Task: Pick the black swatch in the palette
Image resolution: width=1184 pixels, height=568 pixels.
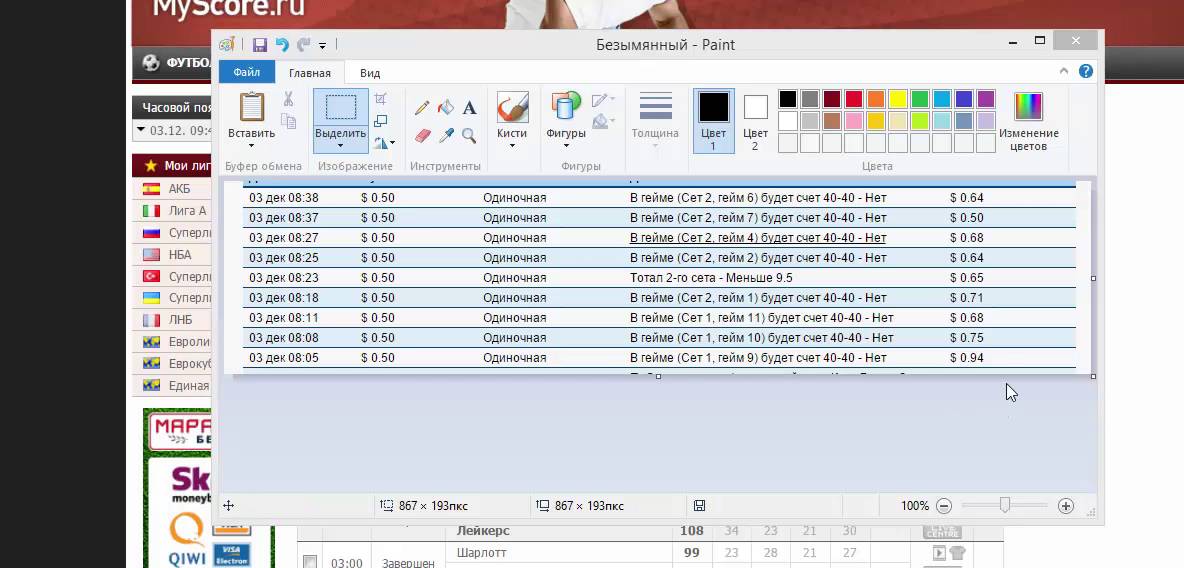Action: [x=788, y=99]
